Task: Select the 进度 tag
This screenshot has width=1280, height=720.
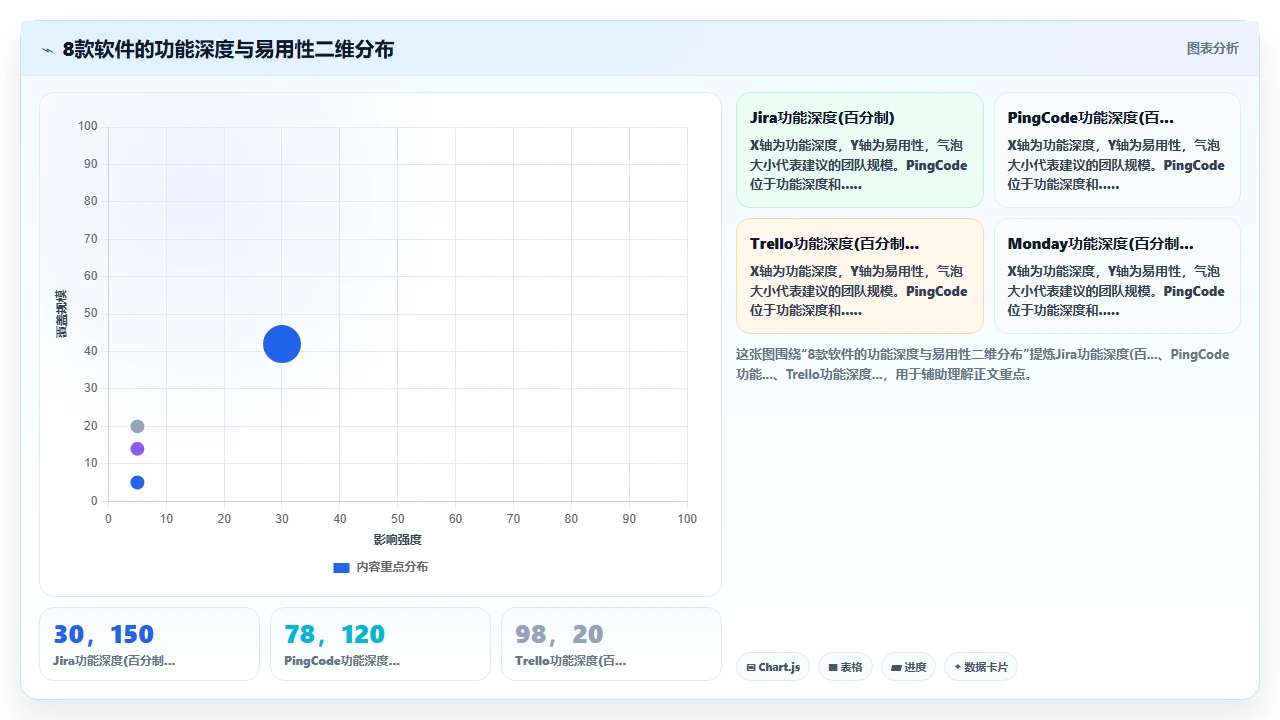Action: [908, 667]
